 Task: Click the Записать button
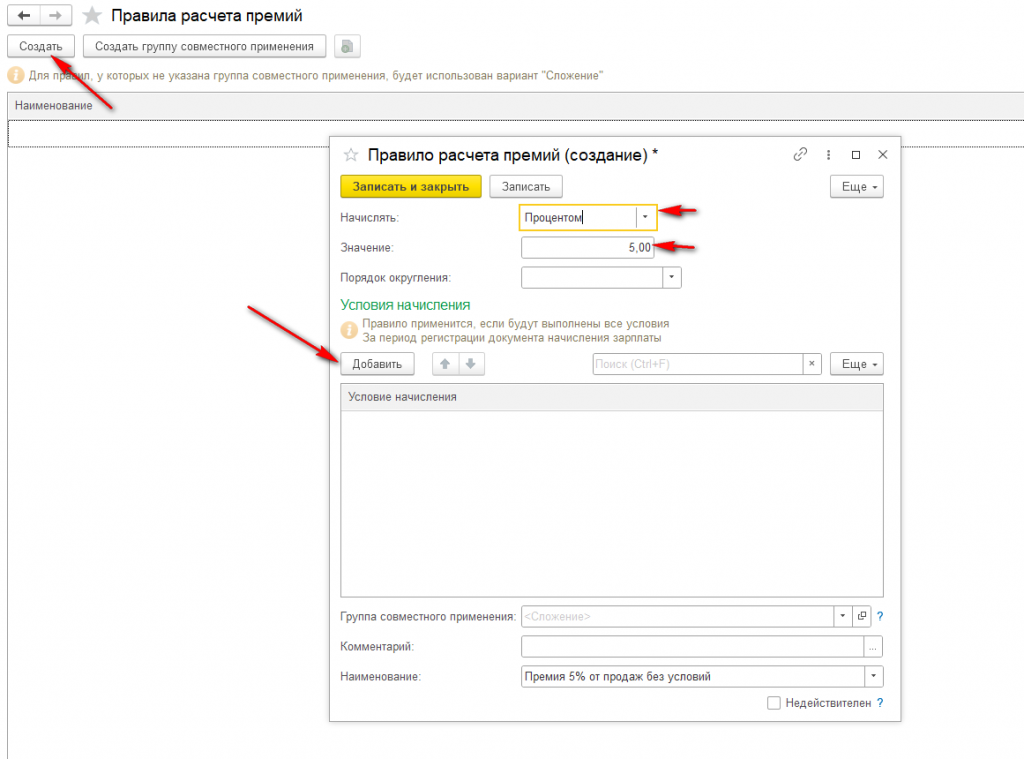pyautogui.click(x=526, y=187)
